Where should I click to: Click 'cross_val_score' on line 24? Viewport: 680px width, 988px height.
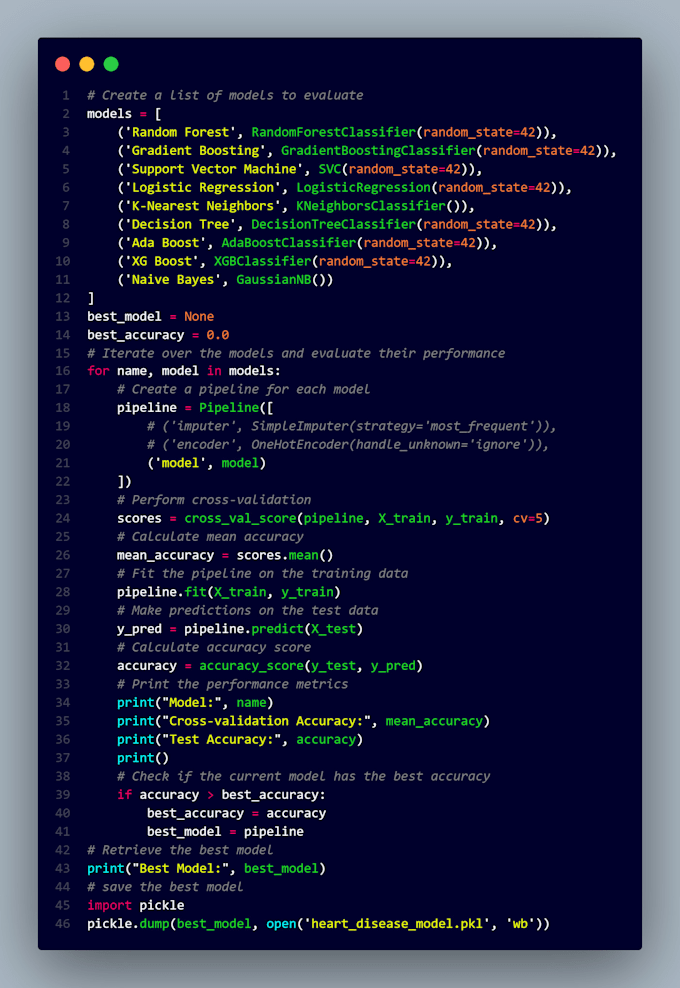(x=240, y=519)
